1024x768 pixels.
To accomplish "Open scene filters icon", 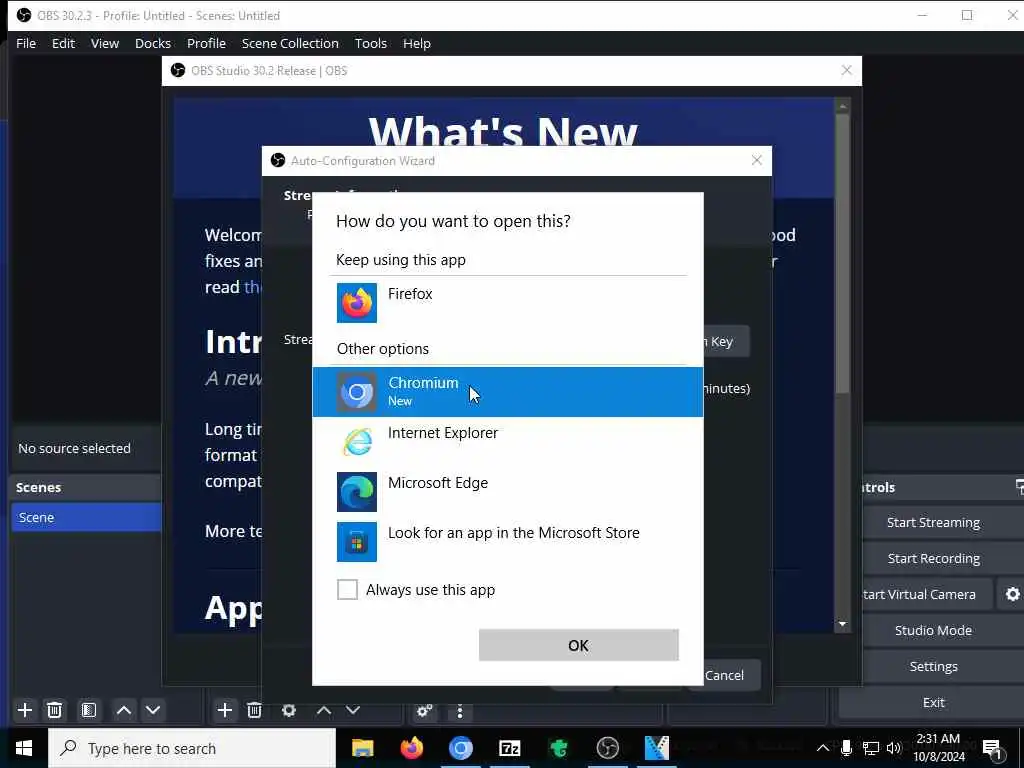I will point(89,710).
